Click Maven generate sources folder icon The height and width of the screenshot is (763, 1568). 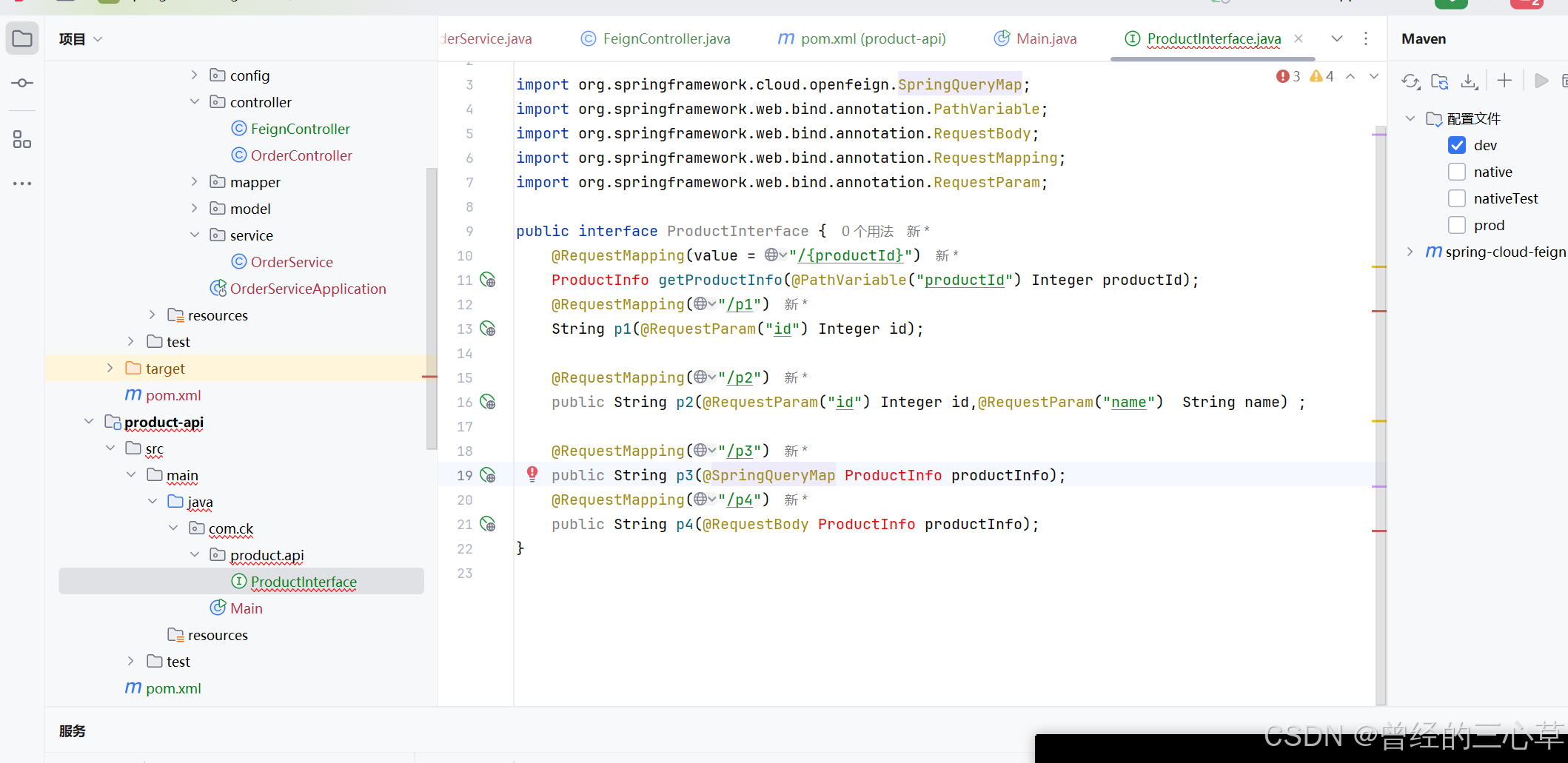1440,81
